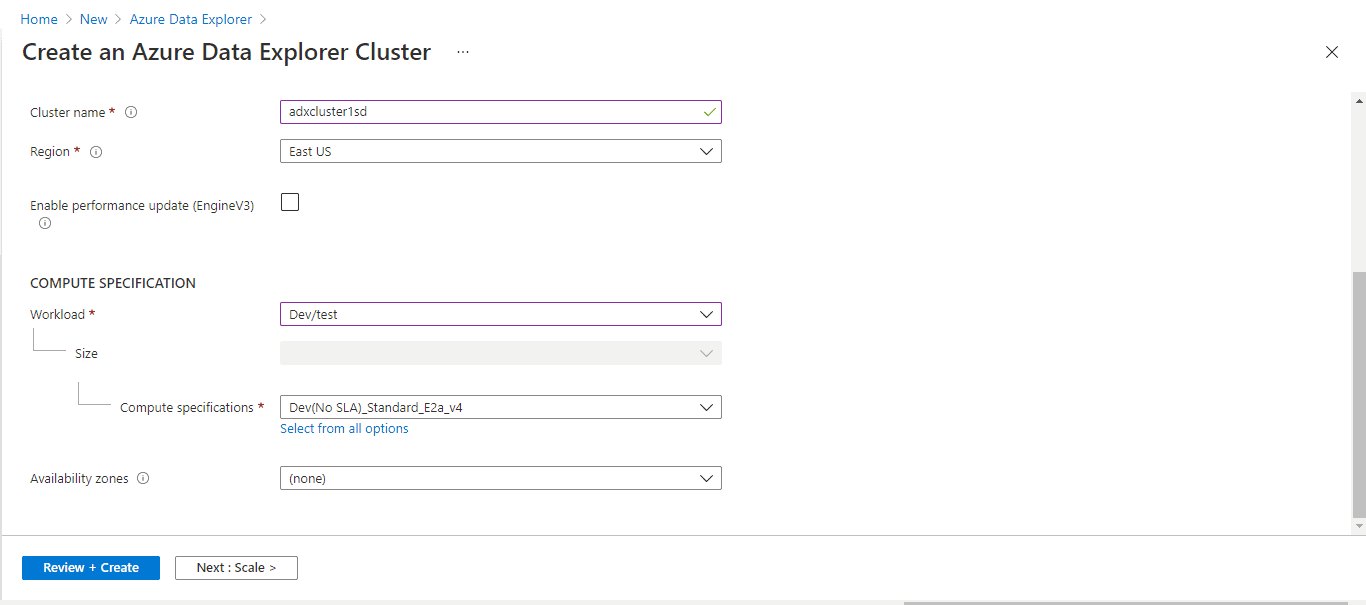The width and height of the screenshot is (1366, 605).
Task: Click the Cluster name info icon
Action: tap(131, 112)
